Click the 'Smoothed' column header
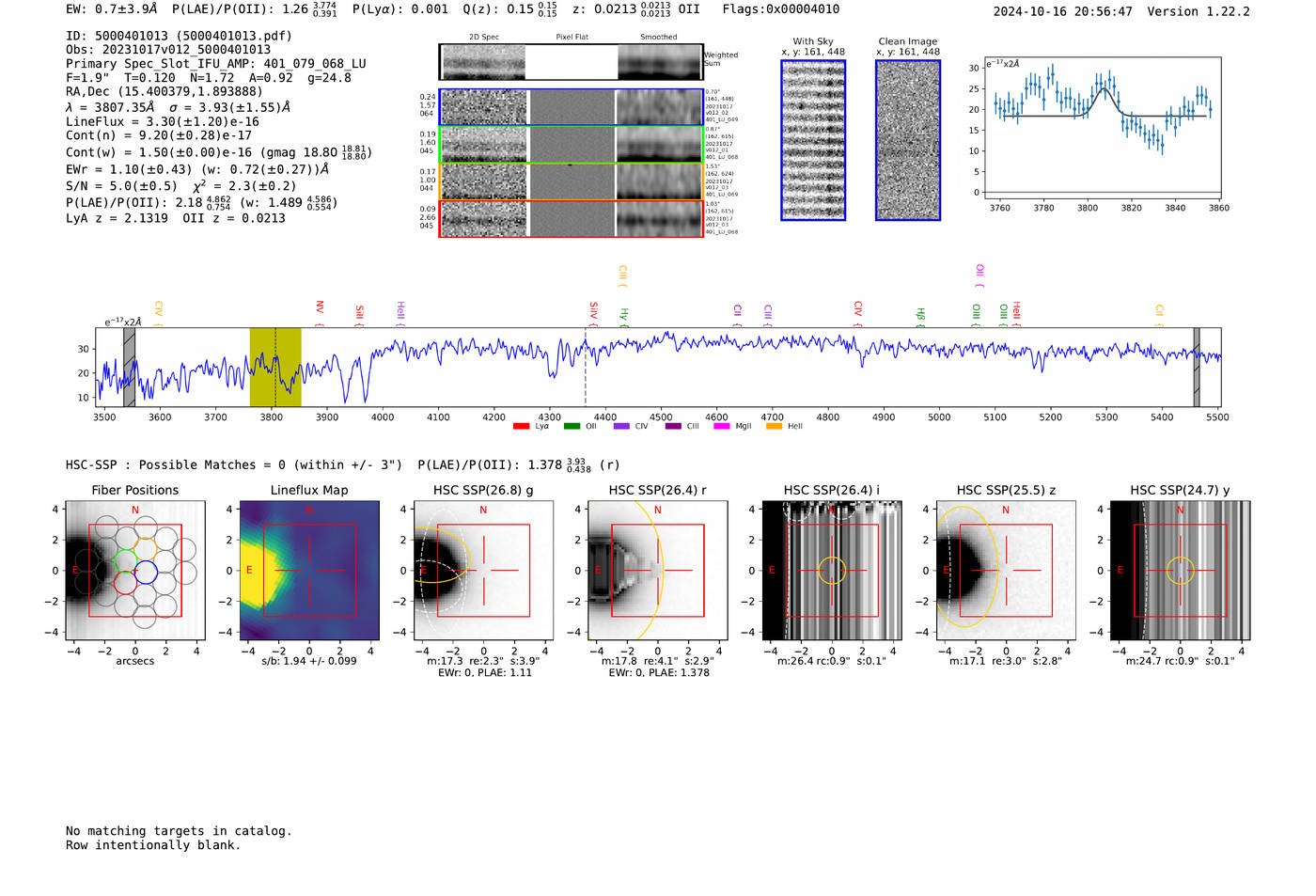Screen dimensions: 1316x896 659,38
